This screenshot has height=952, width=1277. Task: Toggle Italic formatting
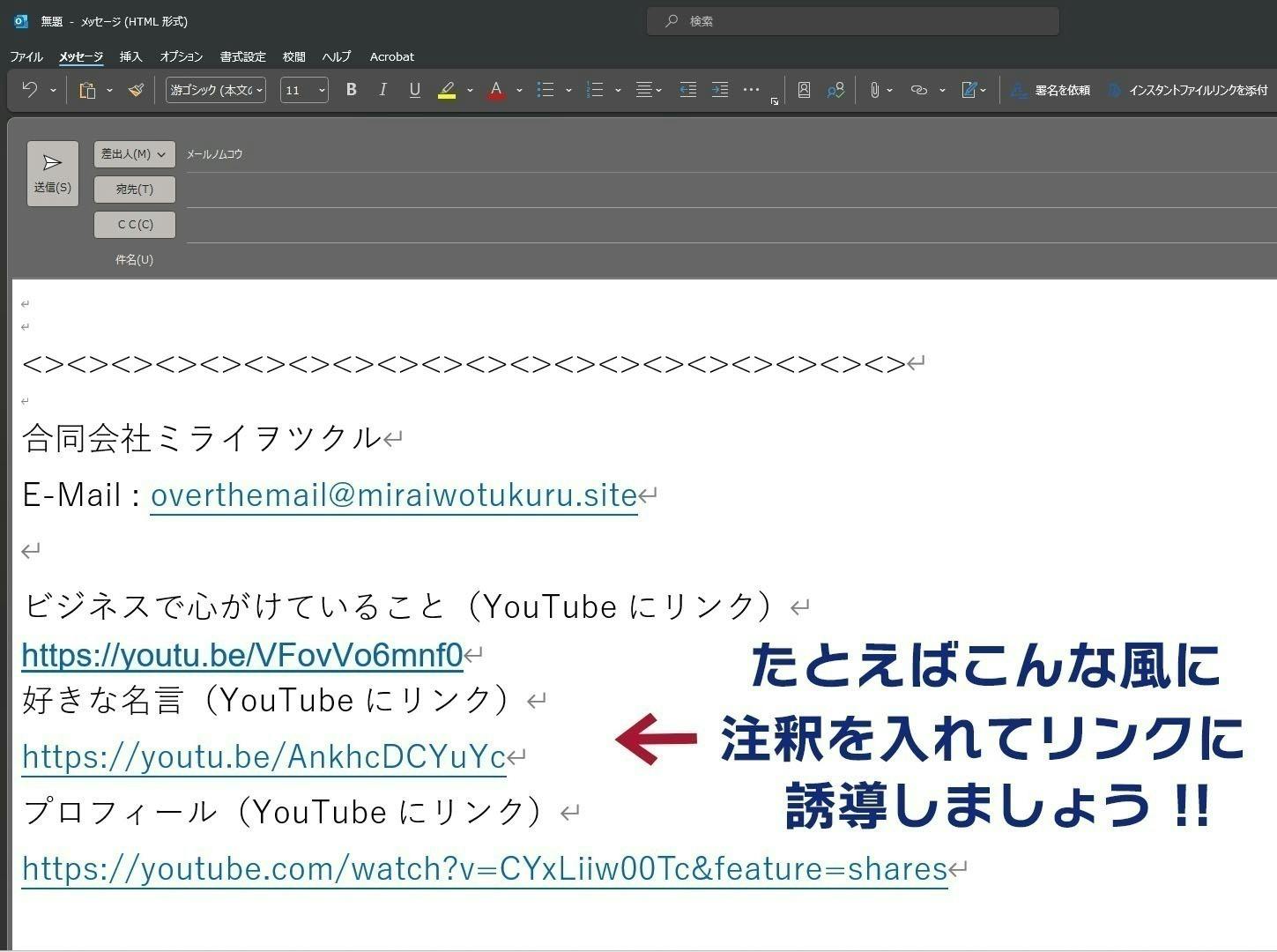[x=382, y=90]
